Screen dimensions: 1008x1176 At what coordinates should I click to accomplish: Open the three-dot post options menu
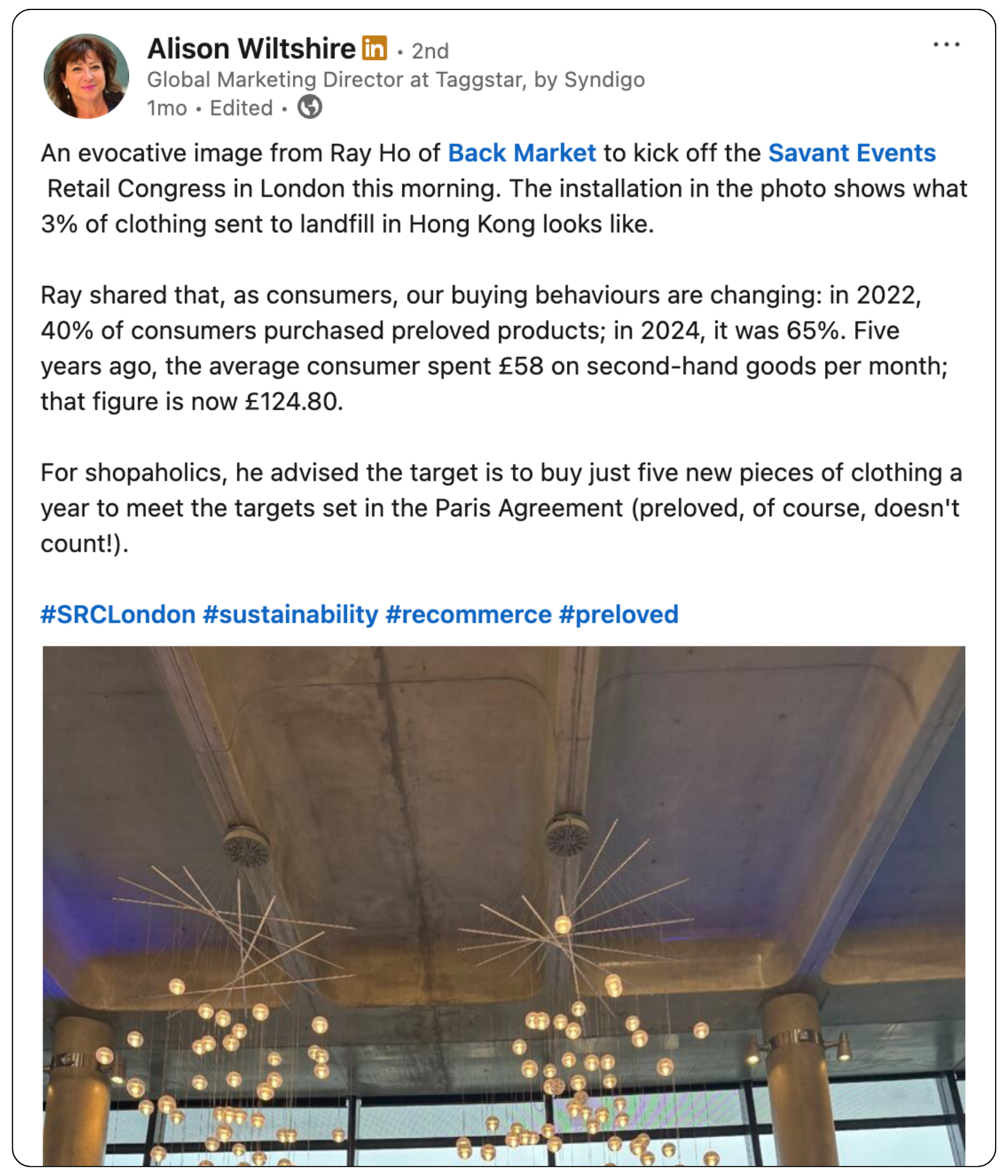pos(946,45)
